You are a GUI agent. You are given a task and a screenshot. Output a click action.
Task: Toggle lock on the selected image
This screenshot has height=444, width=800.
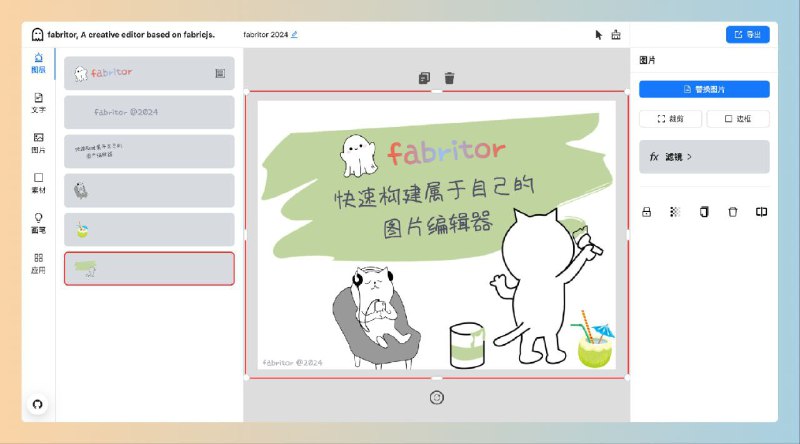(x=646, y=212)
